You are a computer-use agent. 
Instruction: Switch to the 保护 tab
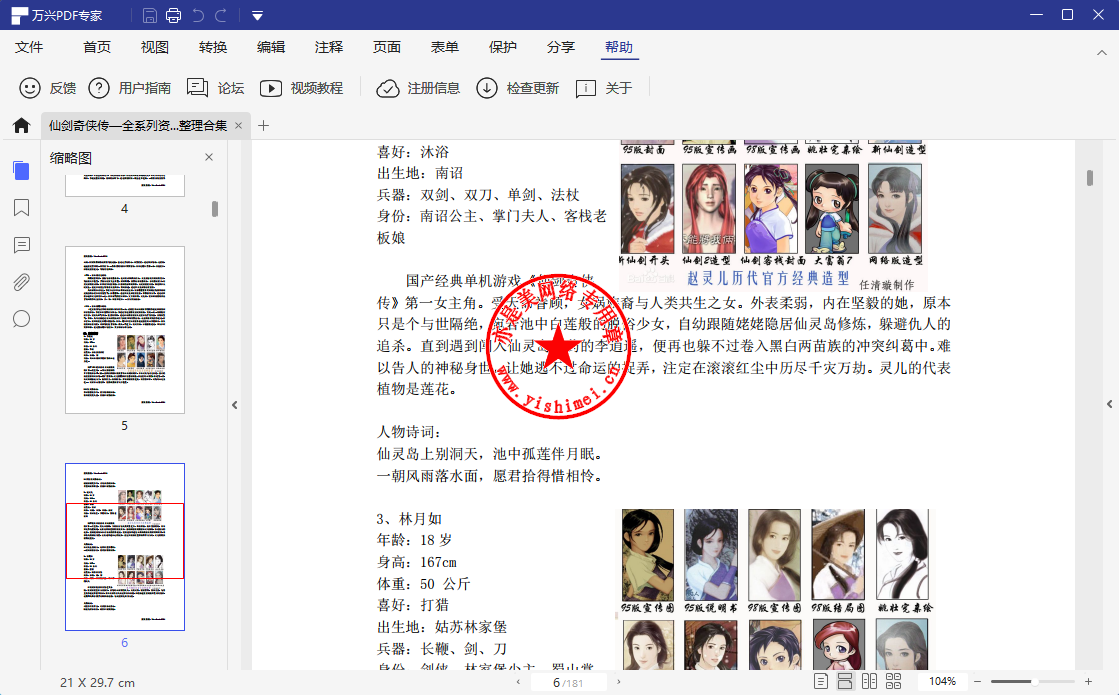503,47
